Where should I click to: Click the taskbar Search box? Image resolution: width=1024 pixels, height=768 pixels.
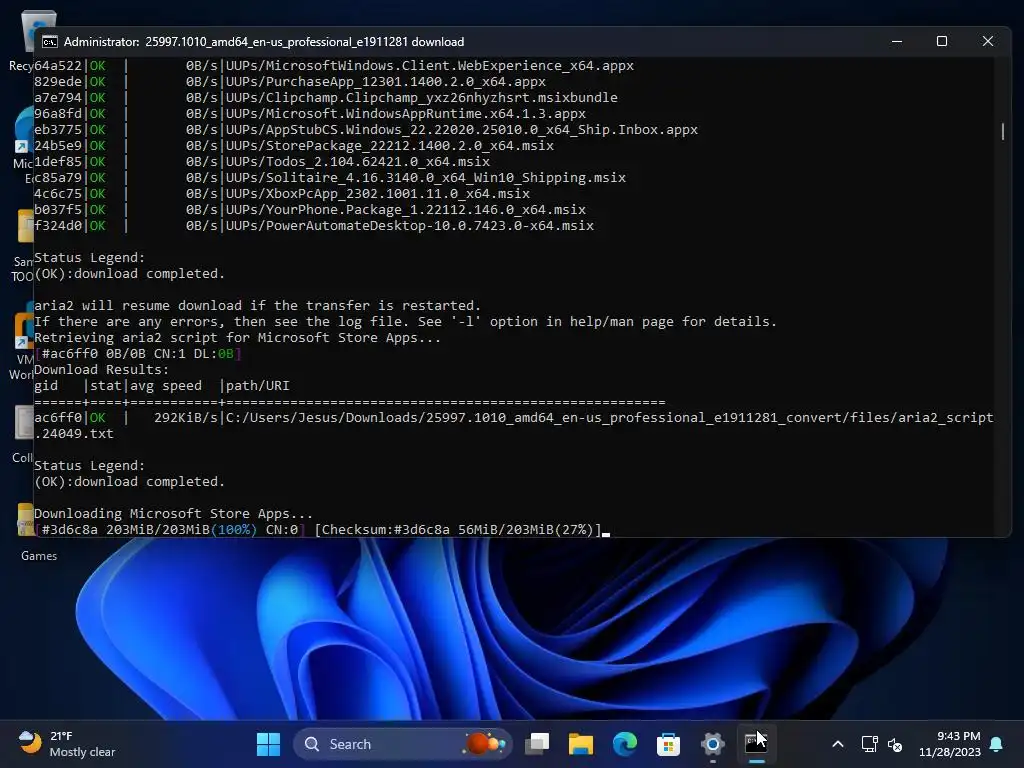402,744
